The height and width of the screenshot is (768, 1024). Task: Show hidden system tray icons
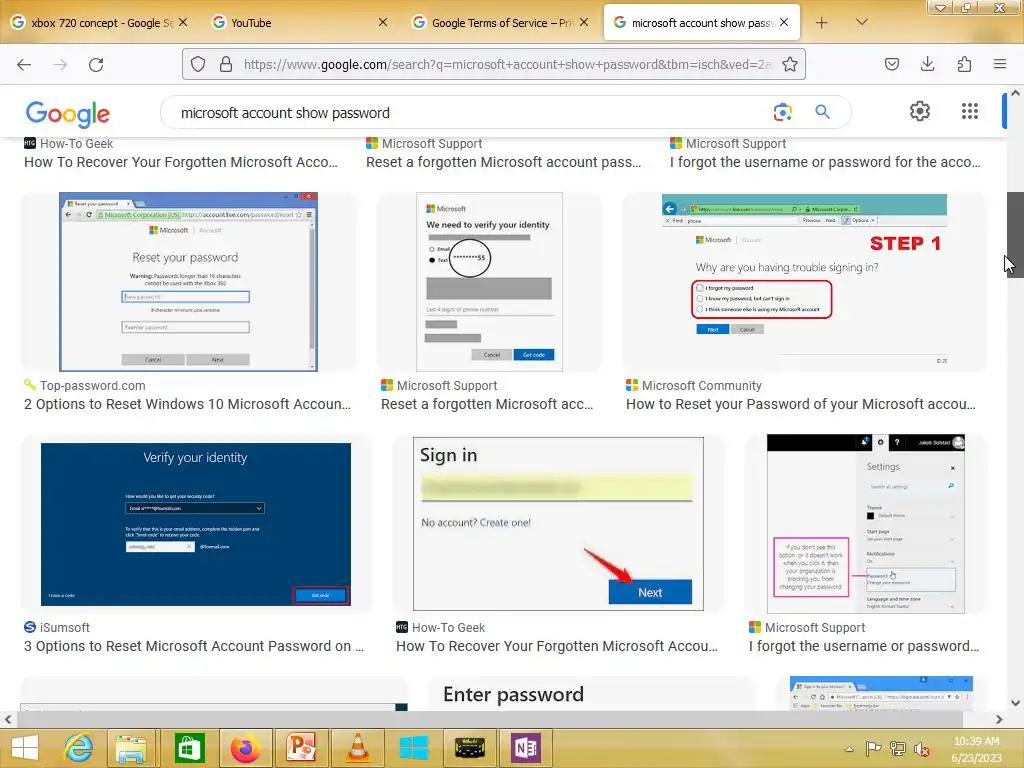point(849,750)
